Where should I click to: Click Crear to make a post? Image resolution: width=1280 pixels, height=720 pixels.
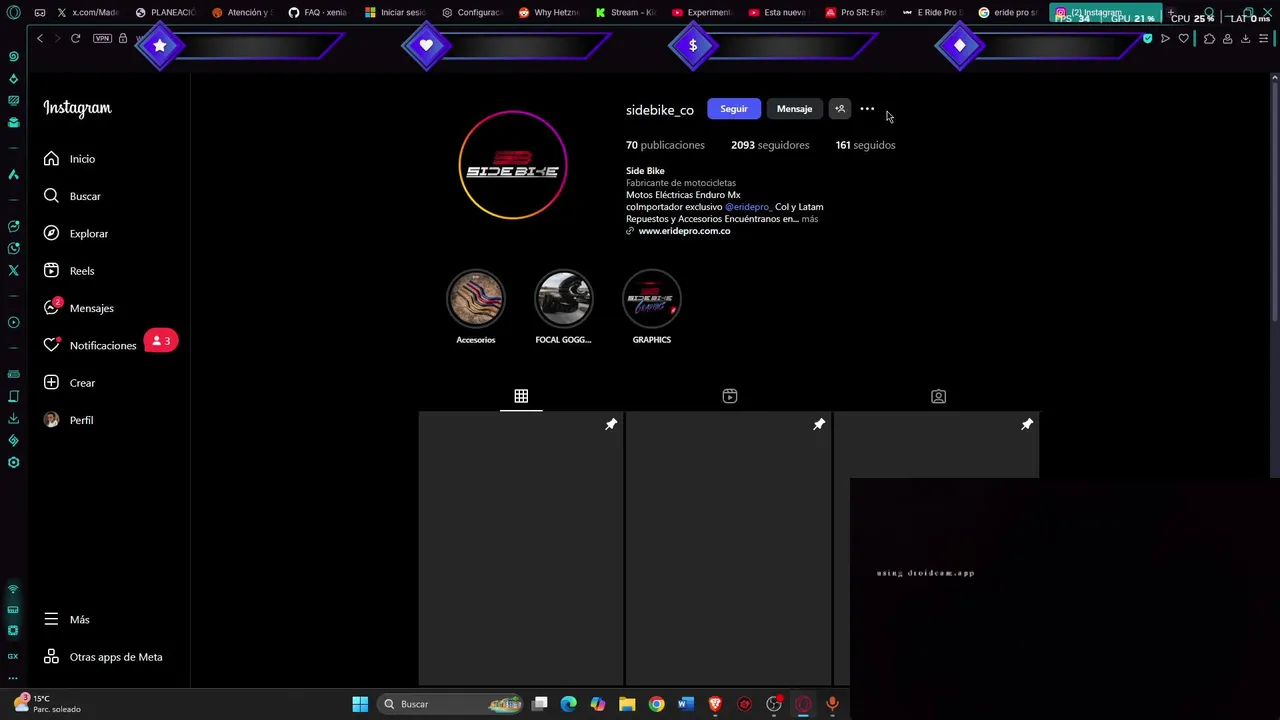[x=69, y=383]
